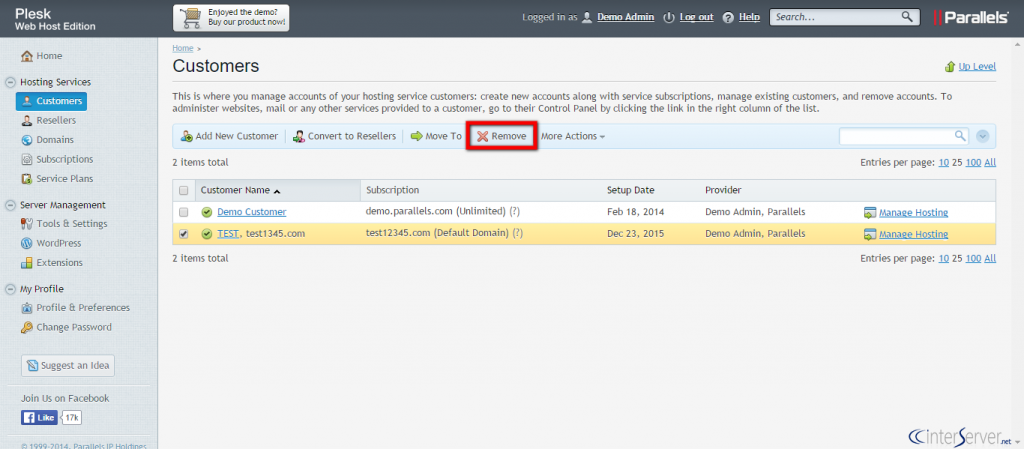Click the top search magnifier icon
Viewport: 1024px width, 449px height.
[908, 17]
